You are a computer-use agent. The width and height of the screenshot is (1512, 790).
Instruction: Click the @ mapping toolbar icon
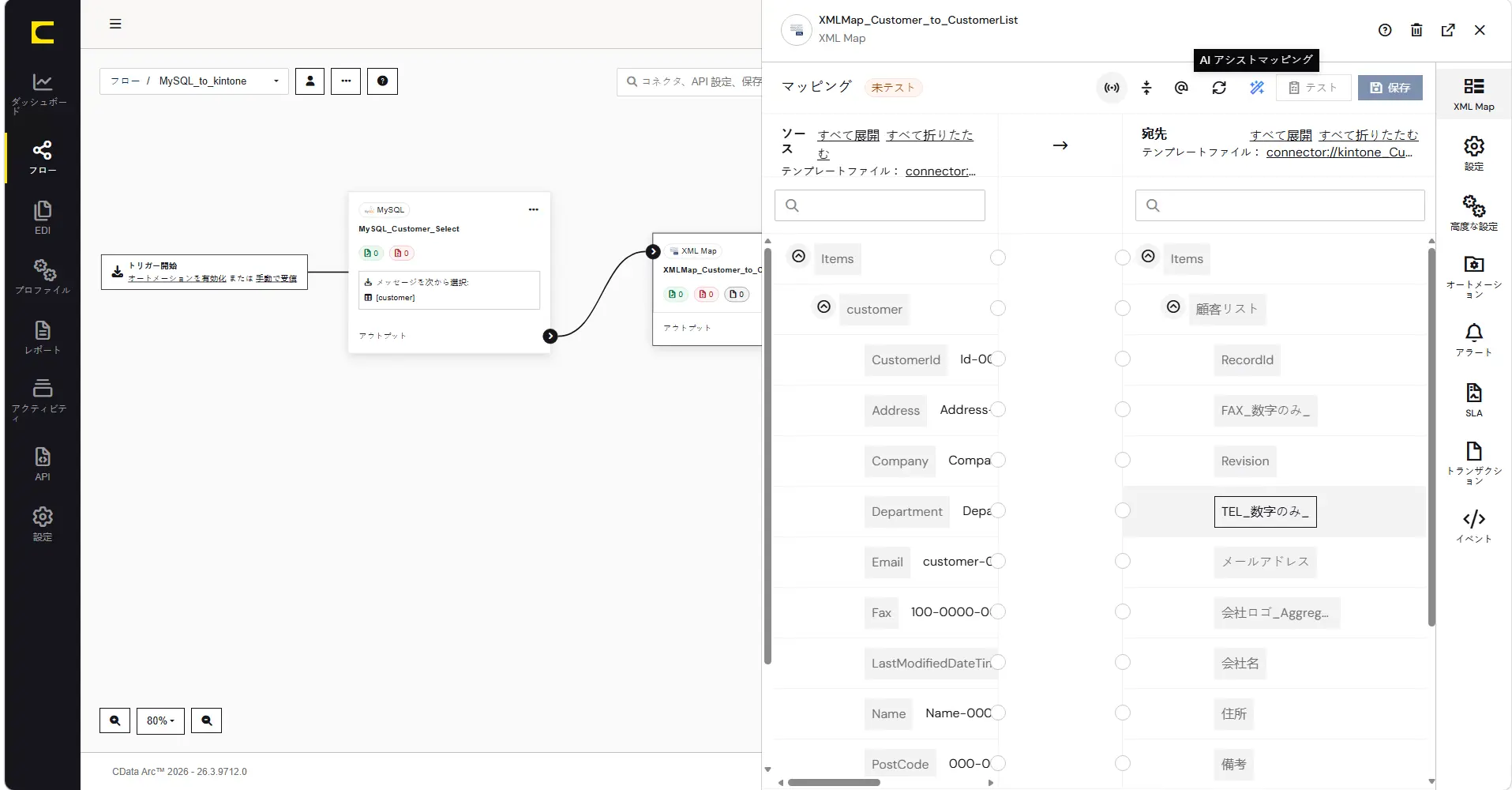tap(1181, 88)
